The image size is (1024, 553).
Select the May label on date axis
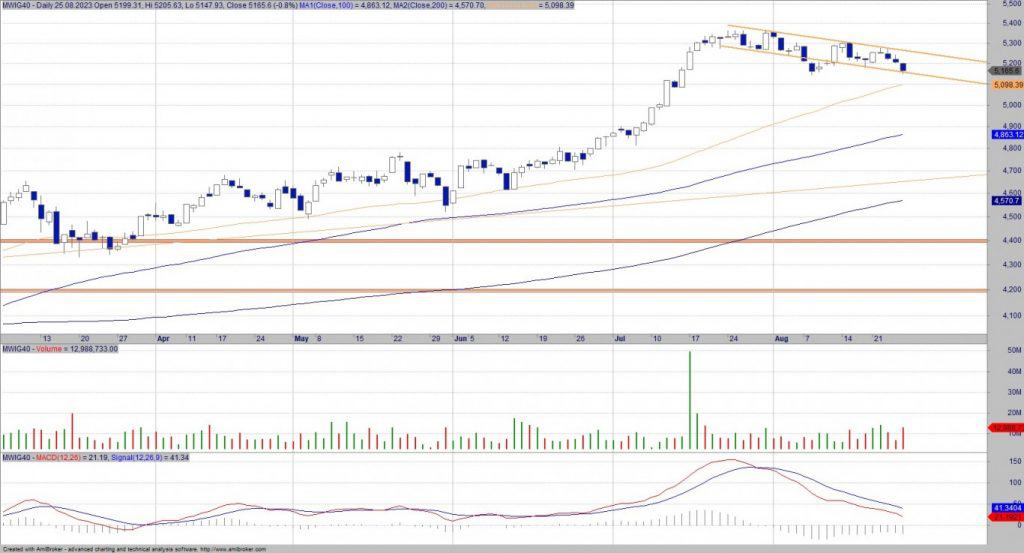[x=302, y=339]
